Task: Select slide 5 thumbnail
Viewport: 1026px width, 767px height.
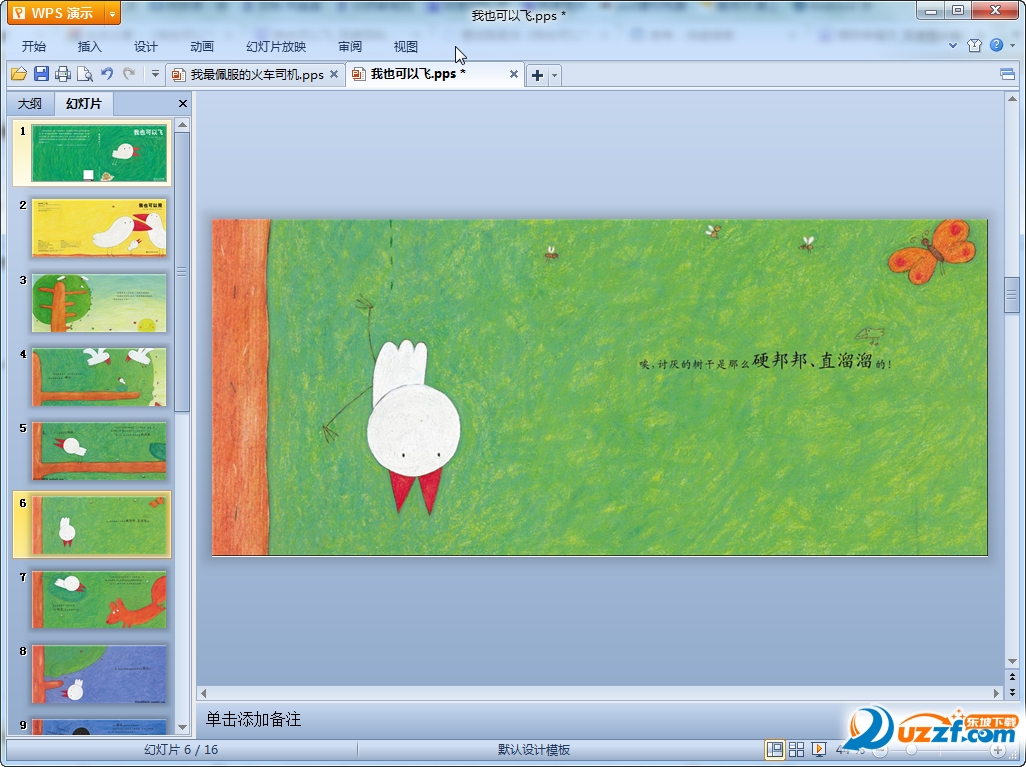Action: [x=99, y=451]
